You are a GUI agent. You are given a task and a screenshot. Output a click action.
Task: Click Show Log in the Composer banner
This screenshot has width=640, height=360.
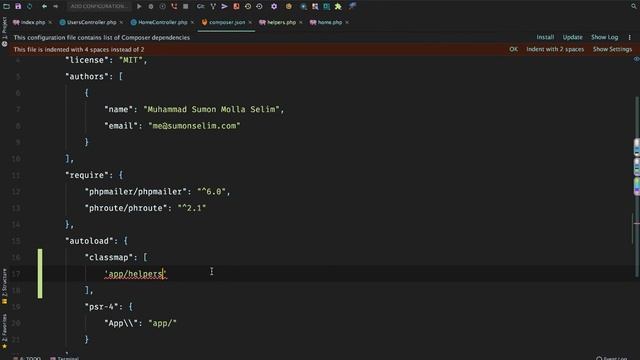[x=604, y=37]
